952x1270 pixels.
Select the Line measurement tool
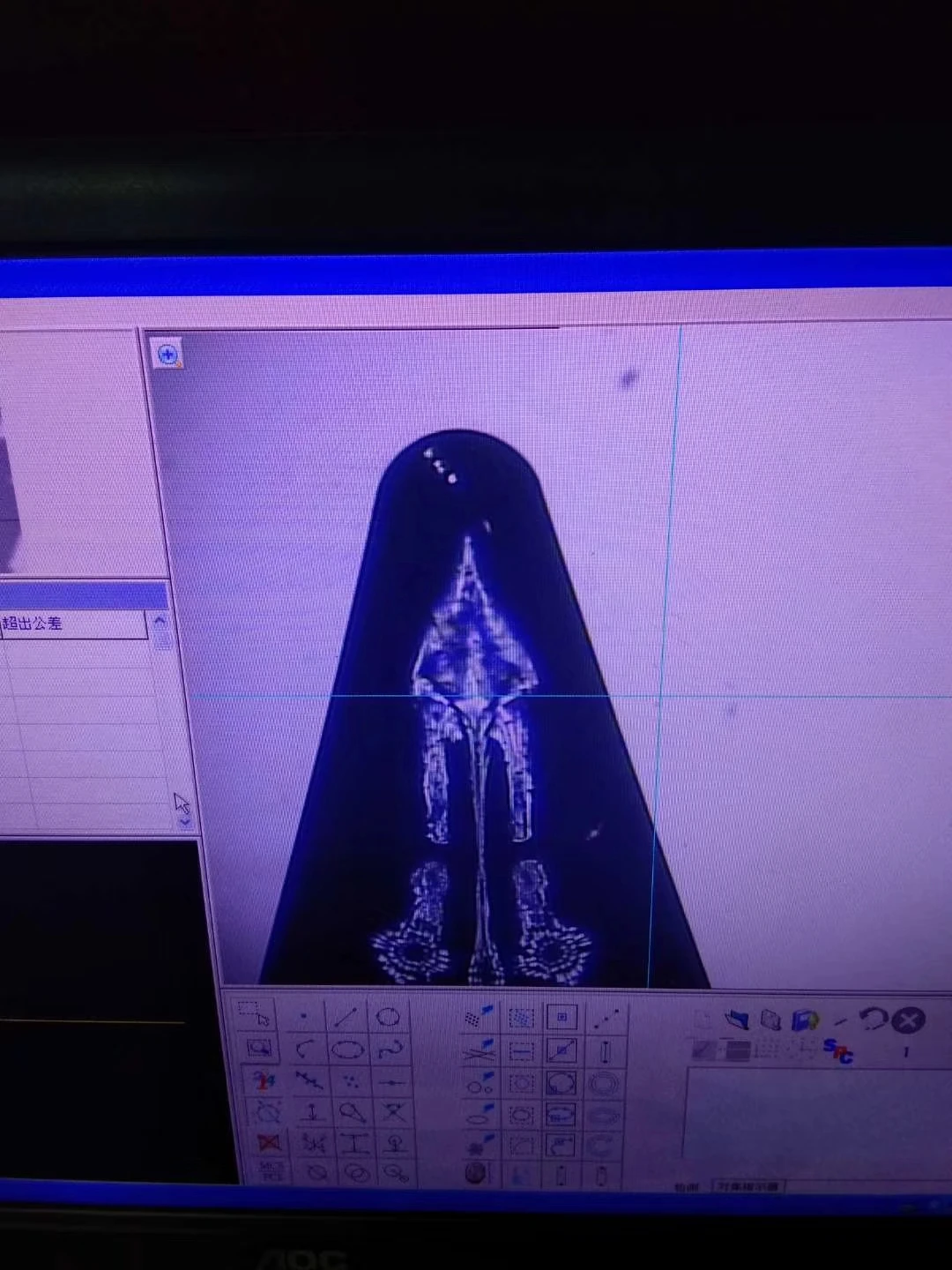click(x=345, y=1018)
